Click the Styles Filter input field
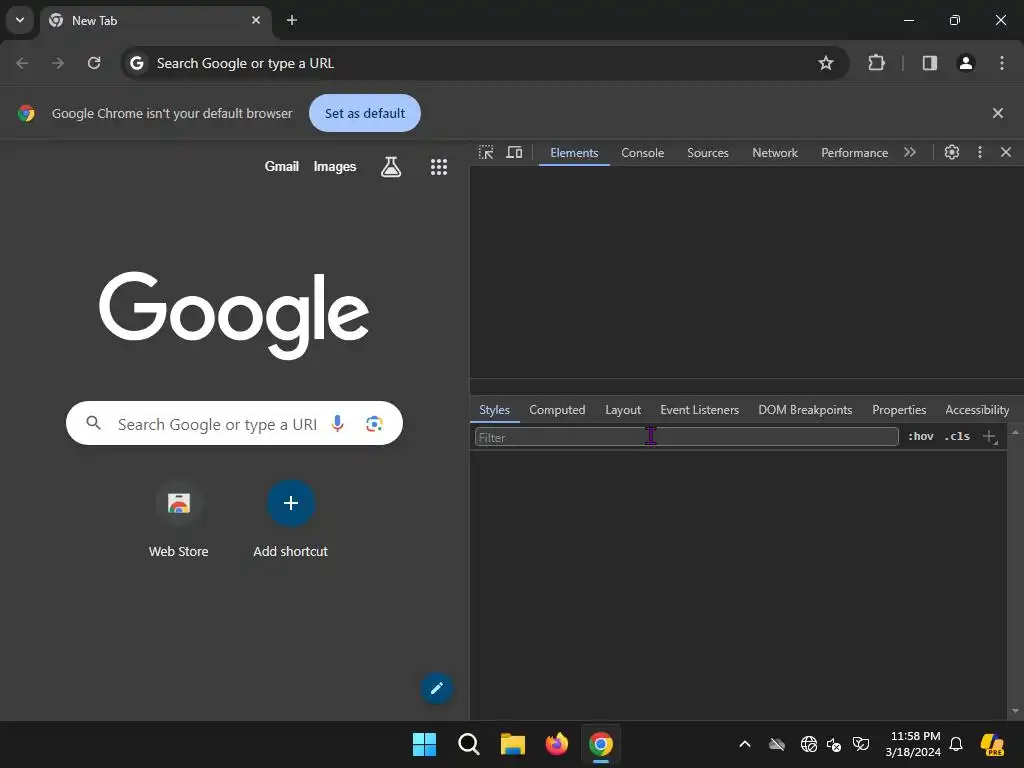This screenshot has width=1024, height=768. 686,437
